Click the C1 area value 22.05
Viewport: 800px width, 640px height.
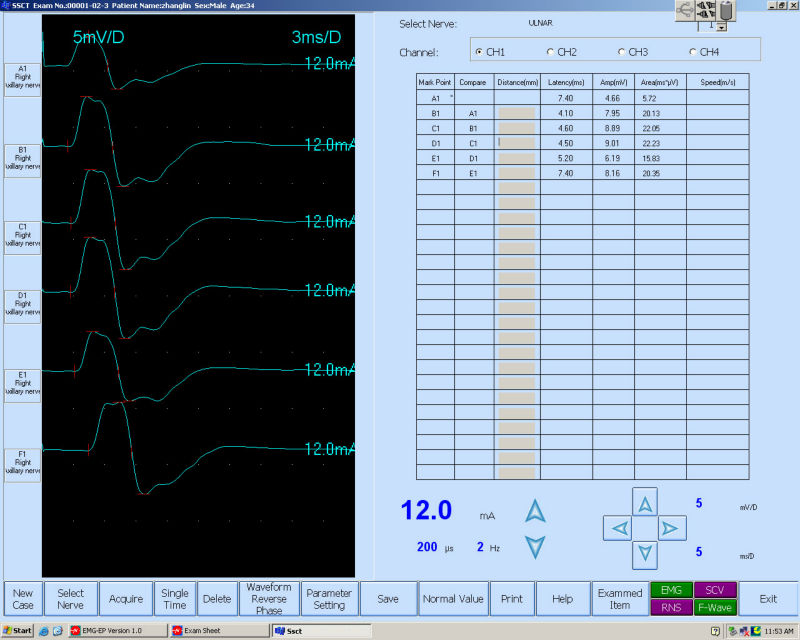coord(651,129)
